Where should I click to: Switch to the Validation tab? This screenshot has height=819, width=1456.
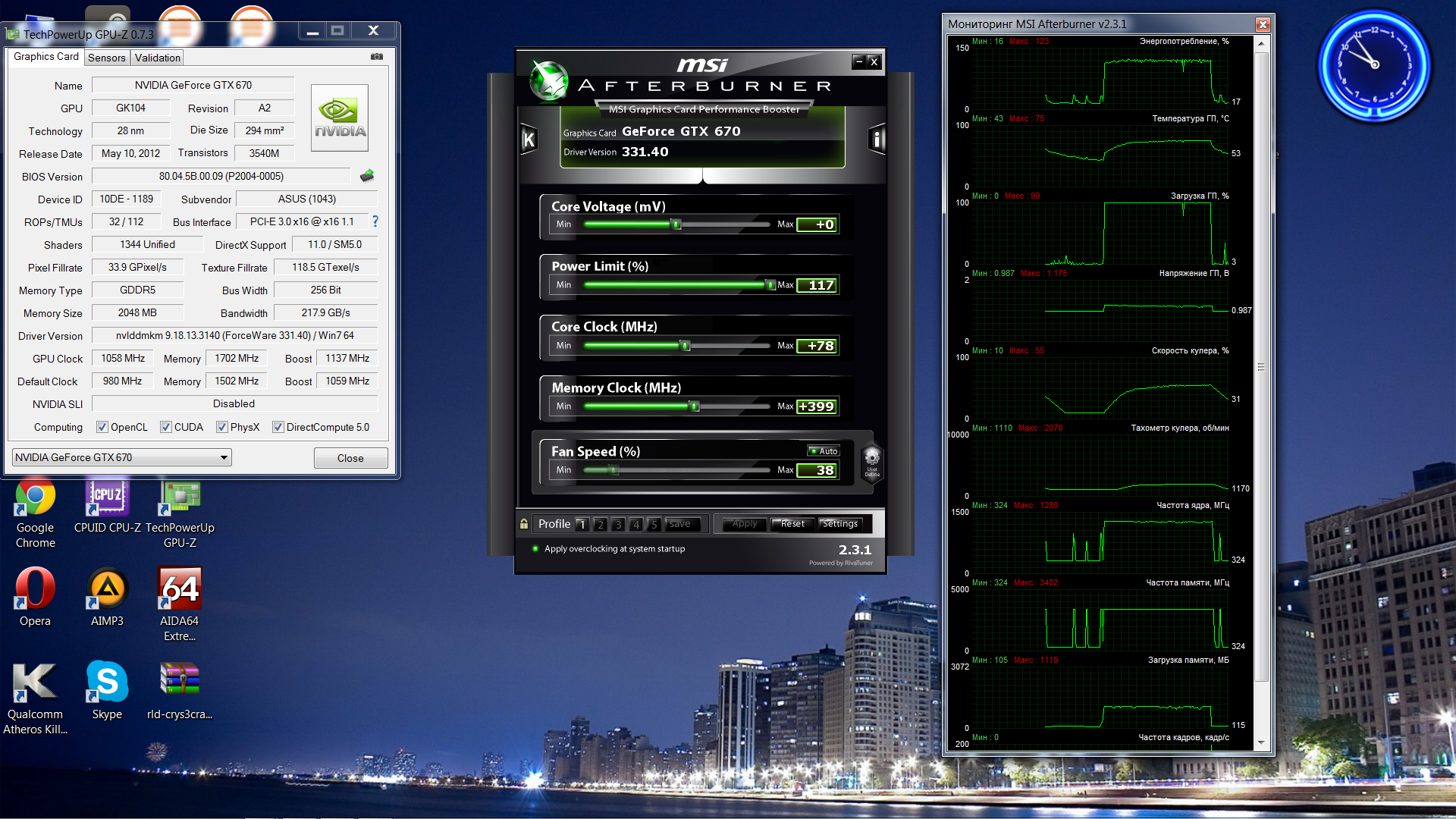click(x=158, y=58)
